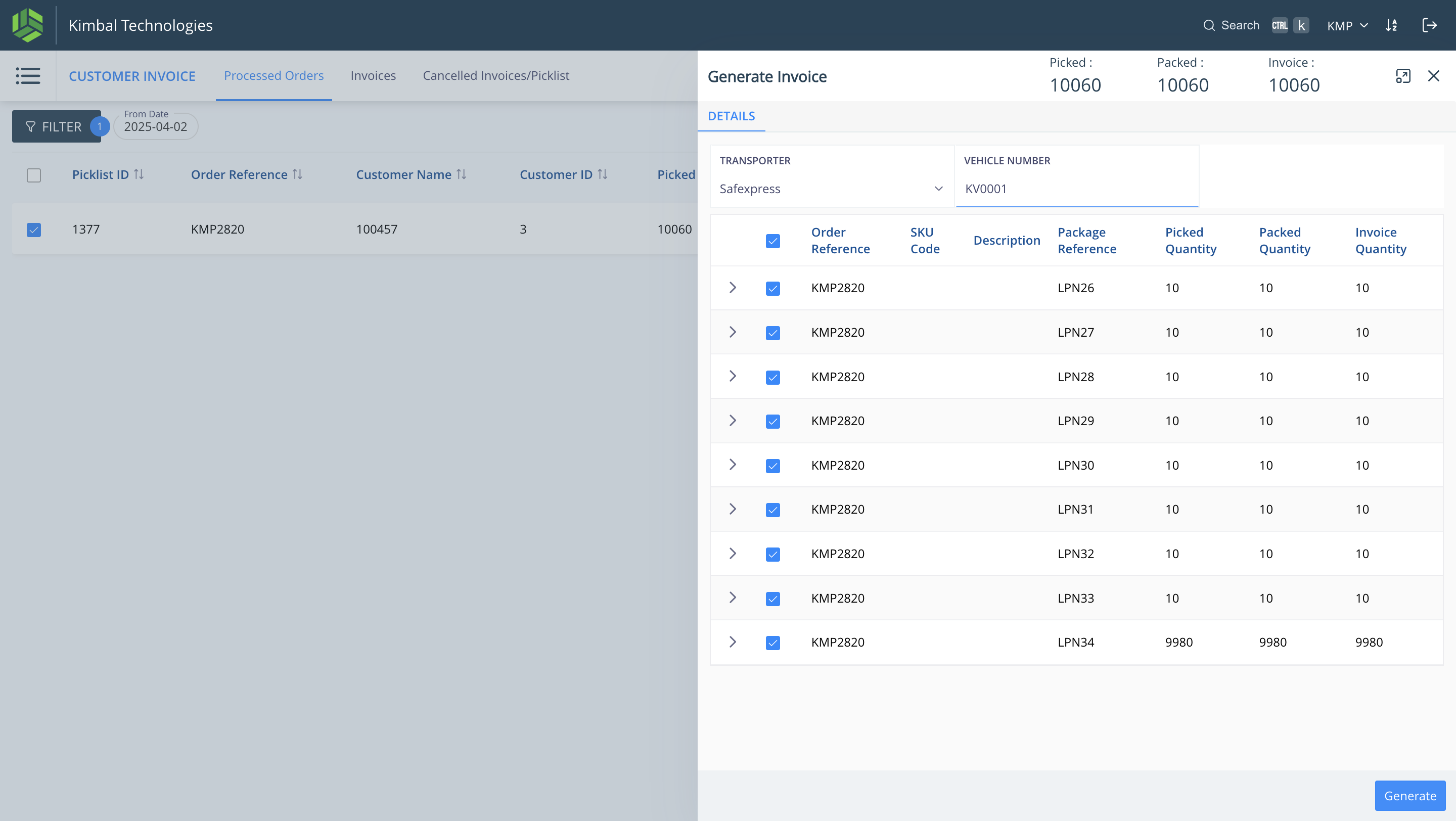Click the Description column header

[1007, 240]
